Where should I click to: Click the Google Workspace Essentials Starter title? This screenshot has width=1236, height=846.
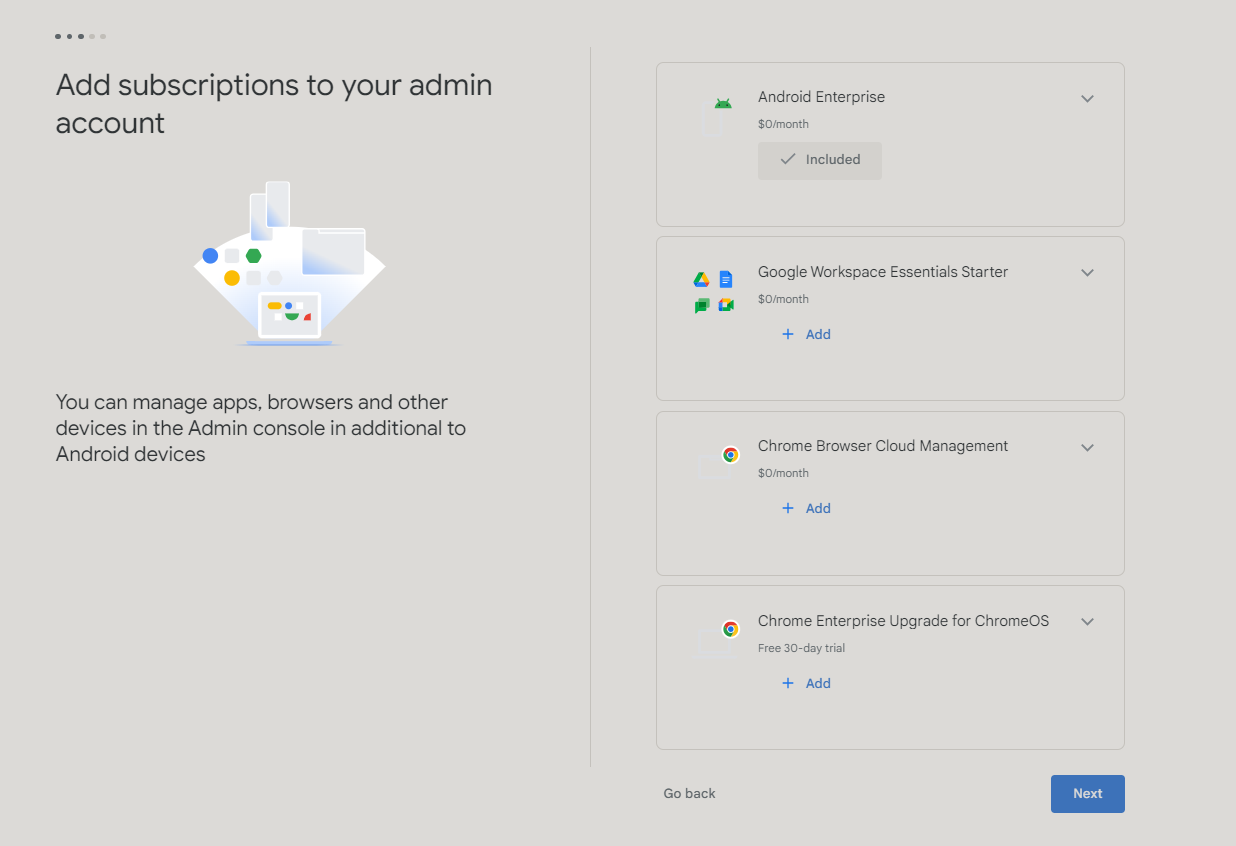pyautogui.click(x=883, y=272)
